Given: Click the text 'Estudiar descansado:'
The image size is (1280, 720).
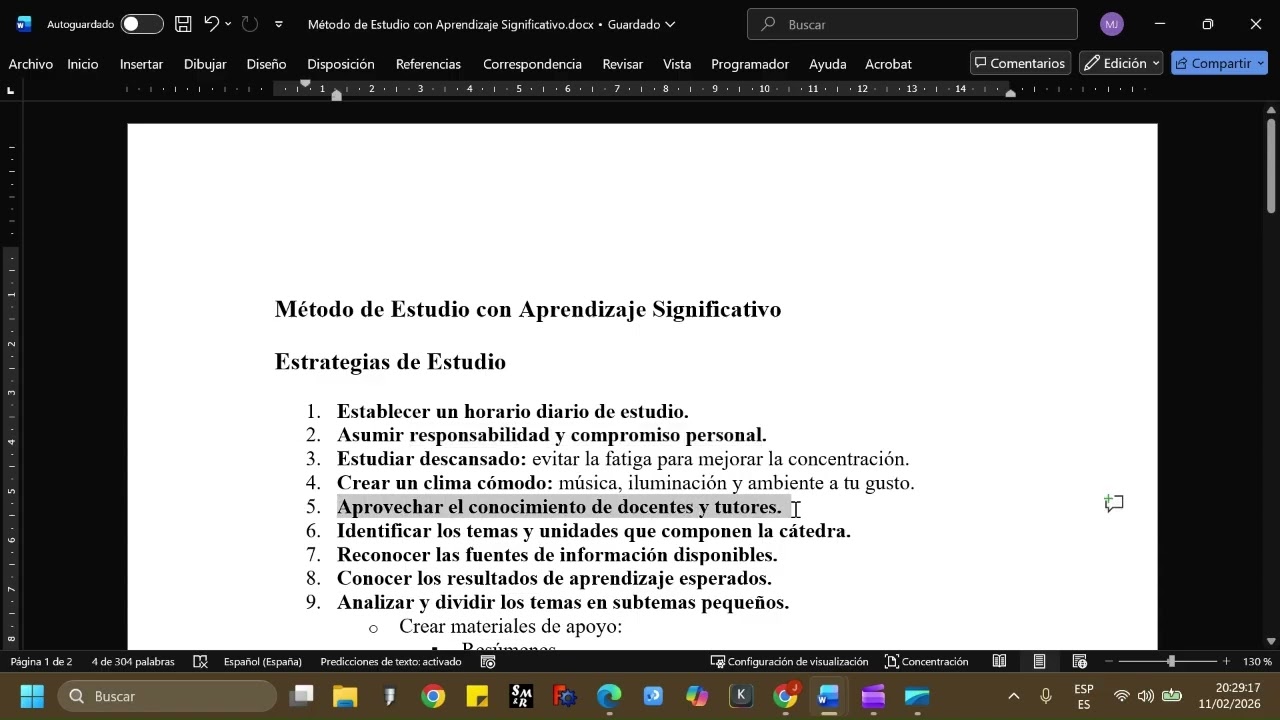Looking at the screenshot, I should point(432,460).
